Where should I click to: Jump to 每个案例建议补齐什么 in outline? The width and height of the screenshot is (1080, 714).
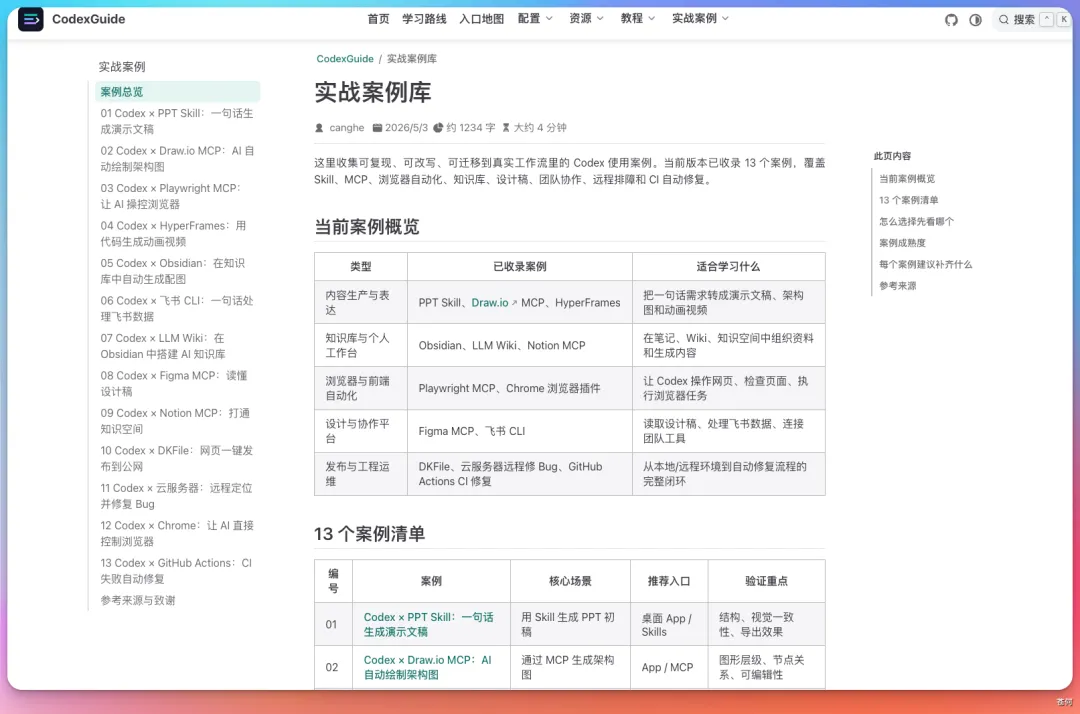click(925, 264)
